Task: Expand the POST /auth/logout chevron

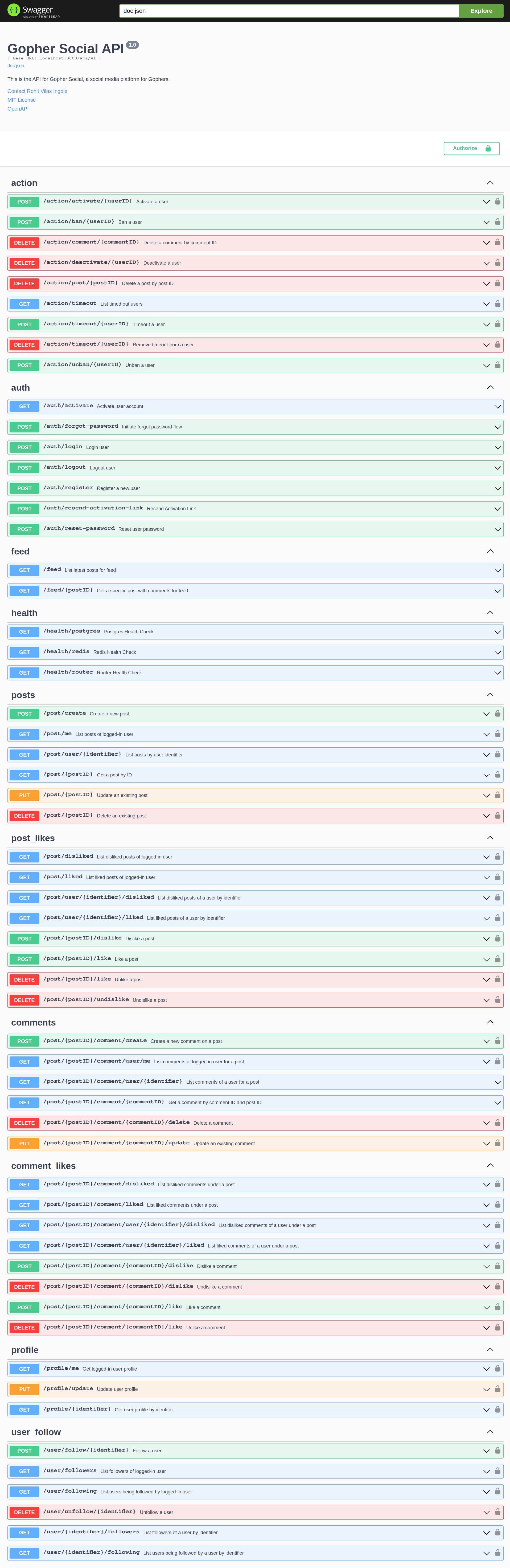Action: coord(498,468)
